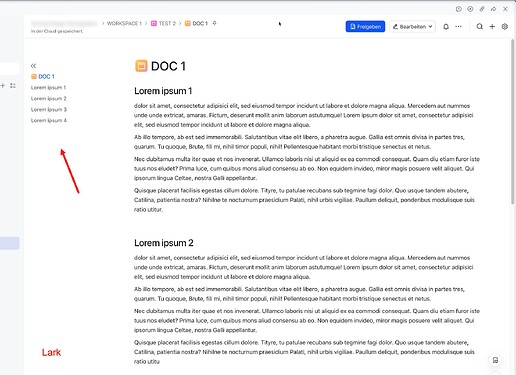The width and height of the screenshot is (516, 375).
Task: Open settings with the gear icon
Action: pos(505,26)
